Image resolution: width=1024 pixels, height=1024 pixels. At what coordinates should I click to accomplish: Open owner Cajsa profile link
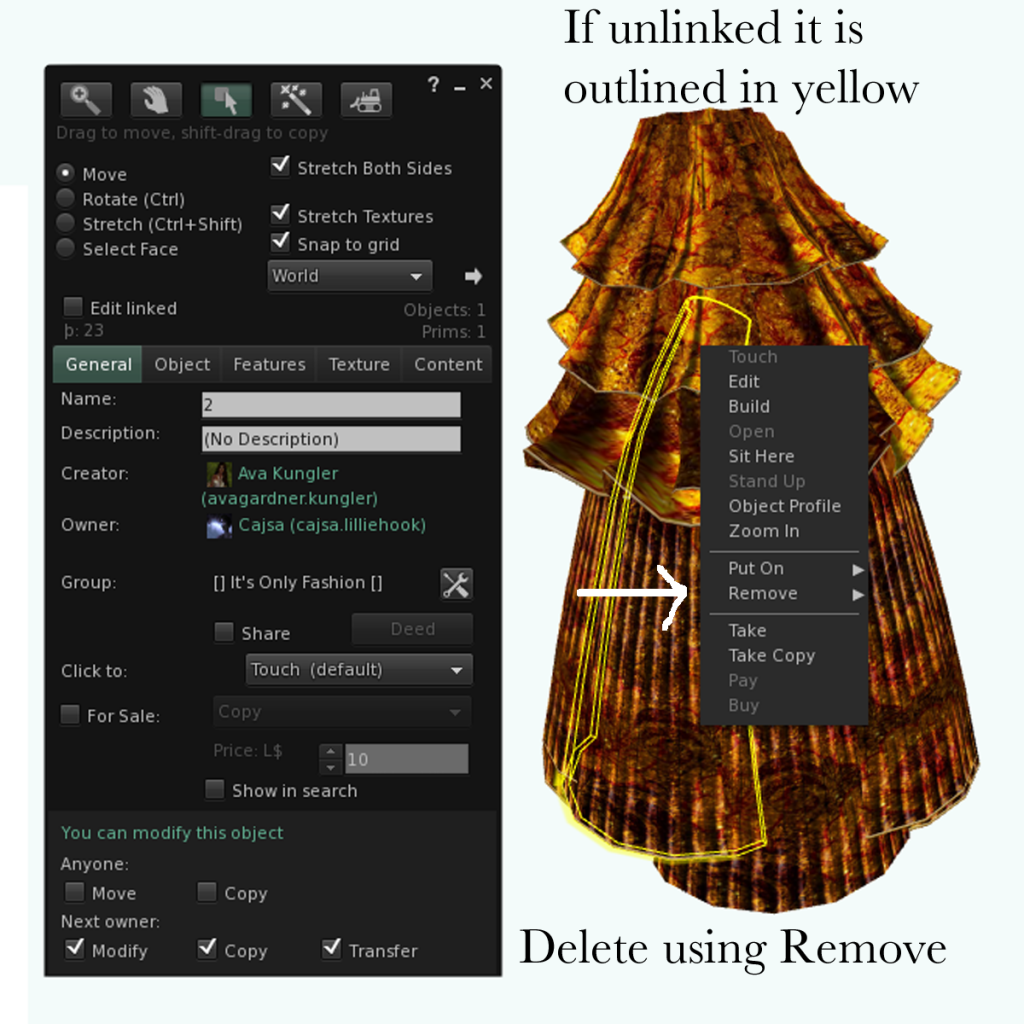click(x=330, y=525)
